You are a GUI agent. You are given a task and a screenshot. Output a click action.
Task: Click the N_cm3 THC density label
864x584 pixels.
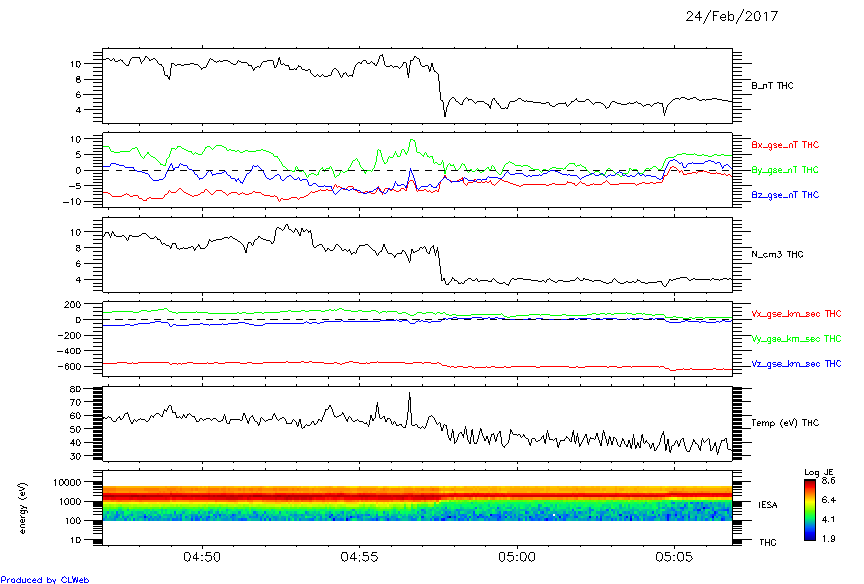point(777,255)
